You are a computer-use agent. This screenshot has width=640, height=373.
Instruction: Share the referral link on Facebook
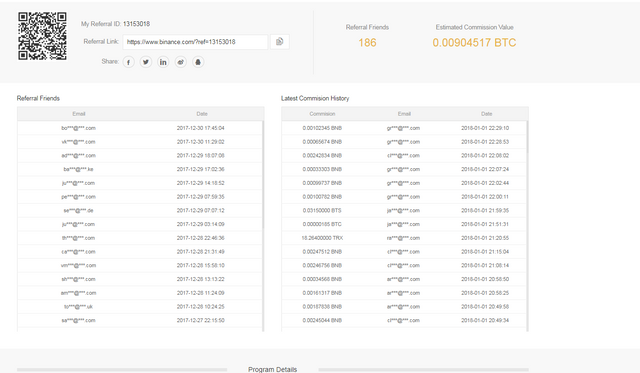click(x=129, y=62)
